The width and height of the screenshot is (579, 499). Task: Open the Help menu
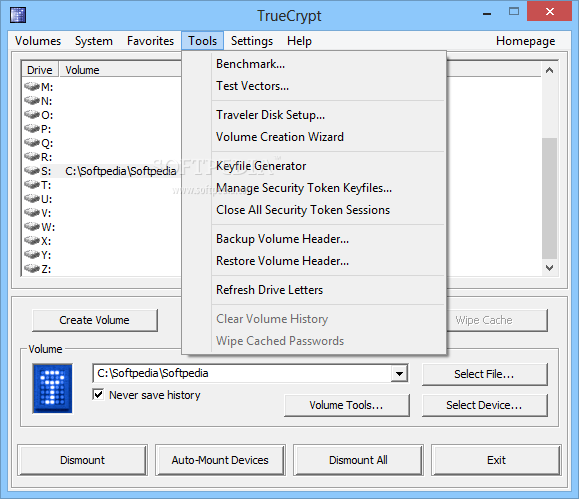click(x=299, y=41)
